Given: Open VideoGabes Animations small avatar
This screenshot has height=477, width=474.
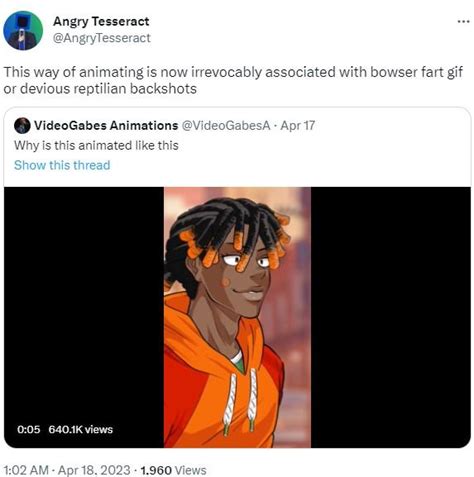Looking at the screenshot, I should click(22, 126).
